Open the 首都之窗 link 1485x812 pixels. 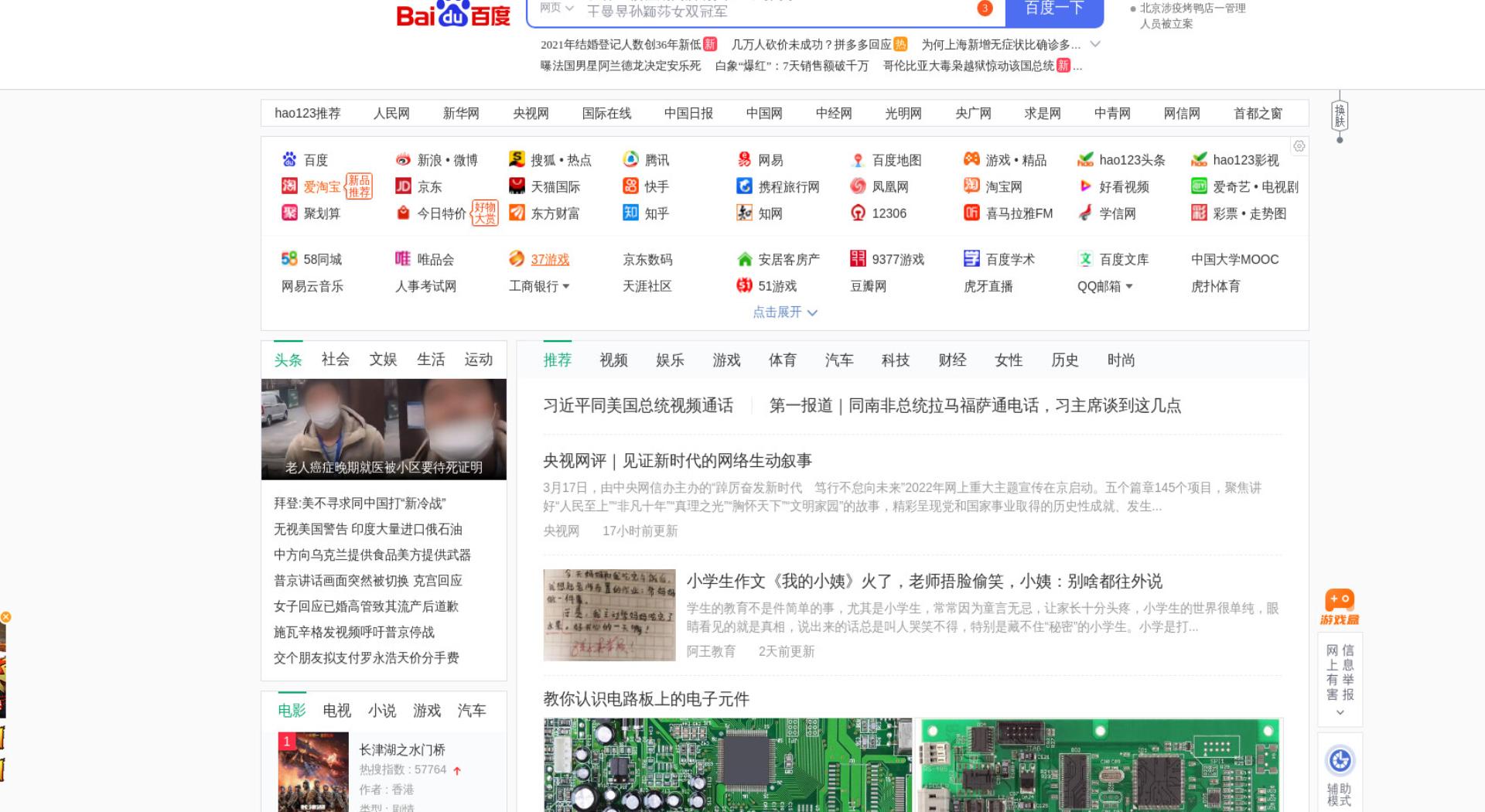point(1258,113)
